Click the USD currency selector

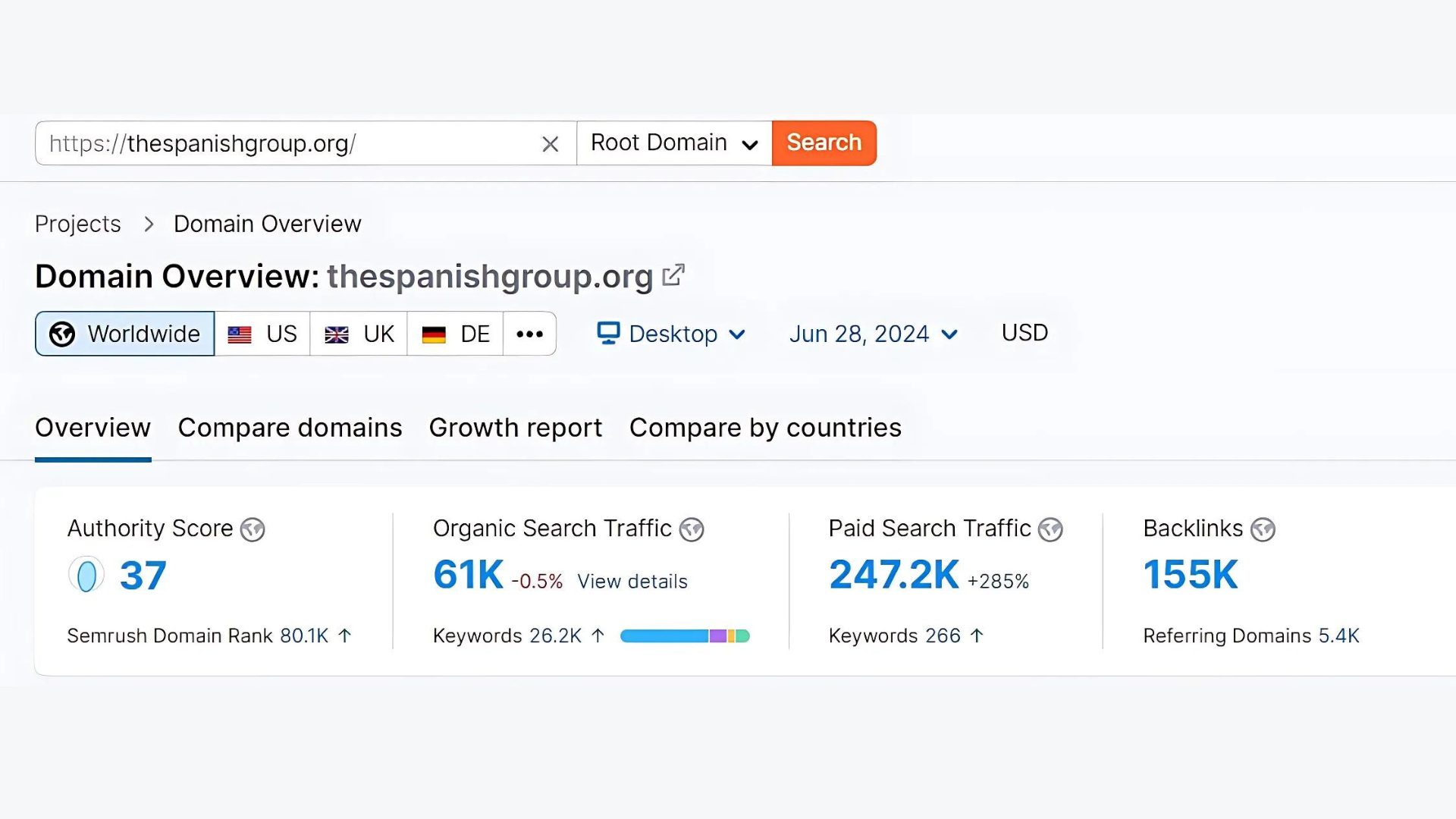click(x=1025, y=333)
